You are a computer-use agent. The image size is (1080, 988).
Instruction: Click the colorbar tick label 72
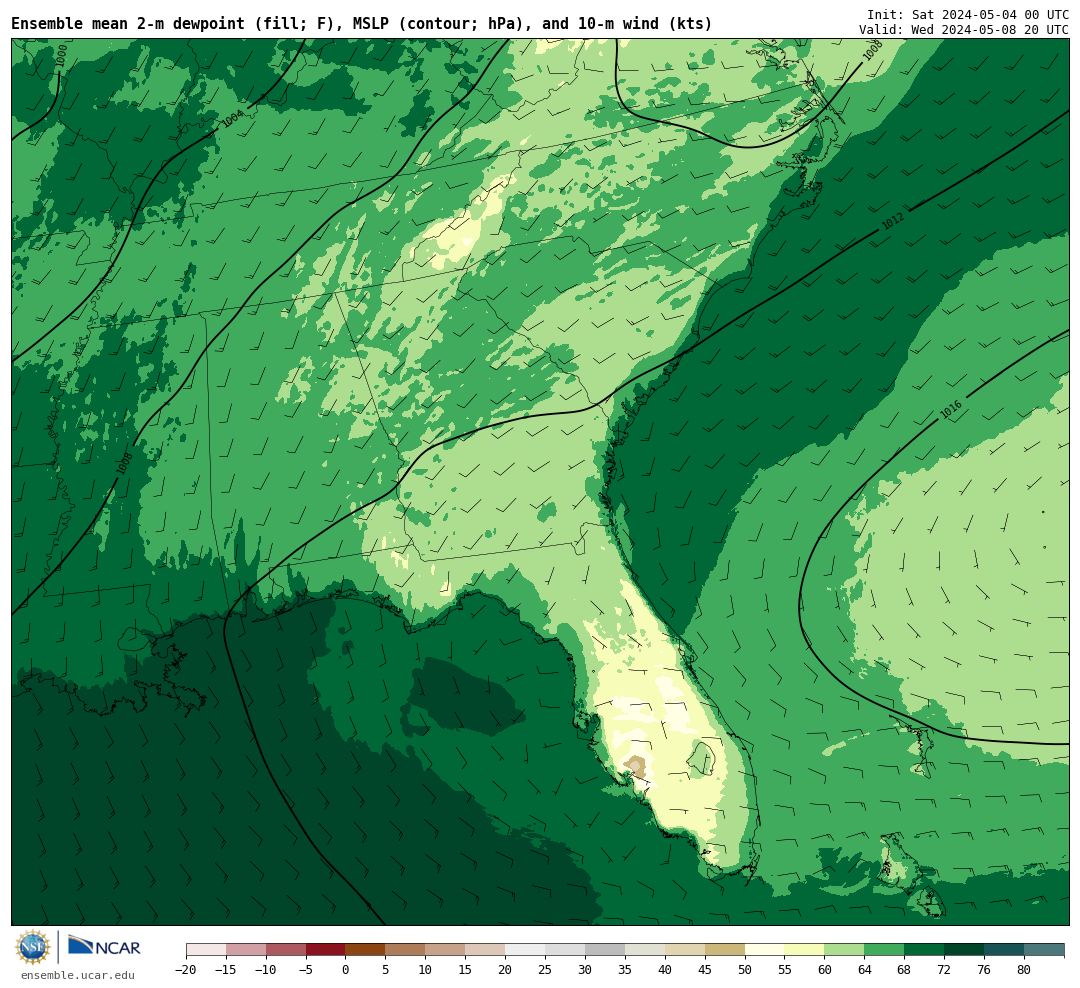[x=944, y=970]
